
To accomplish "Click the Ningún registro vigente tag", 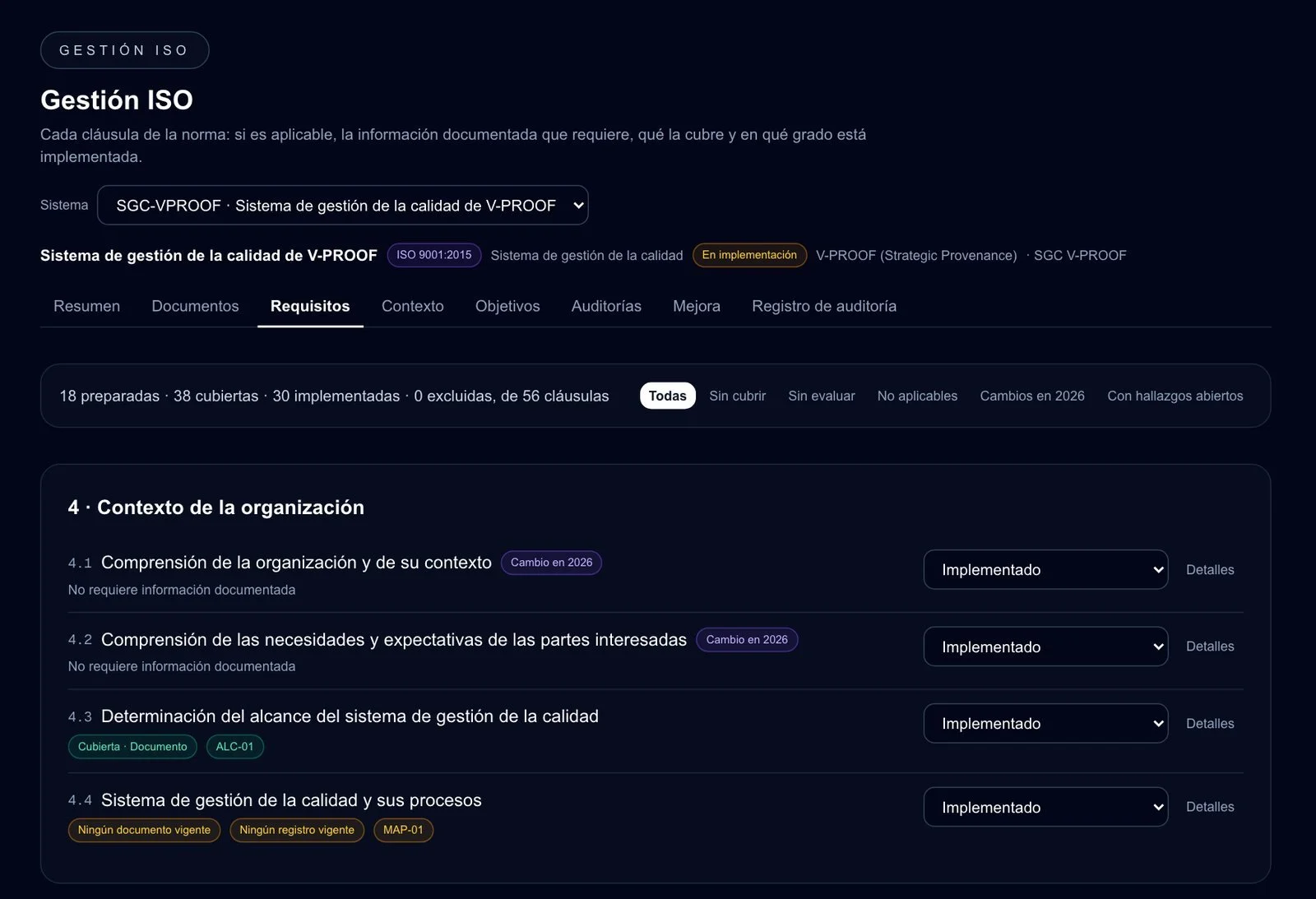I will tap(297, 830).
